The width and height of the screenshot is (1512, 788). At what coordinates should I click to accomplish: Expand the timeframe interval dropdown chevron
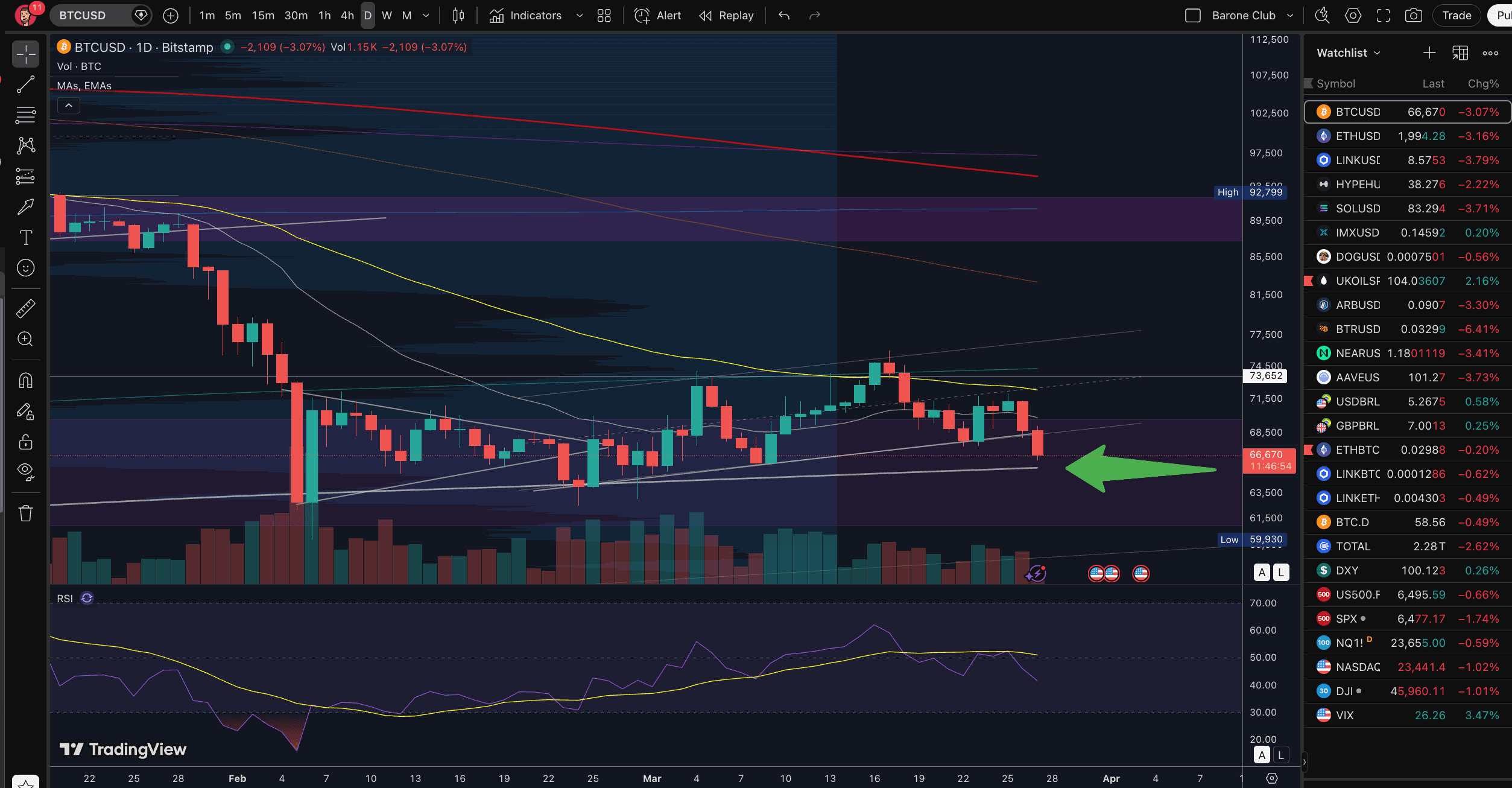pos(426,16)
